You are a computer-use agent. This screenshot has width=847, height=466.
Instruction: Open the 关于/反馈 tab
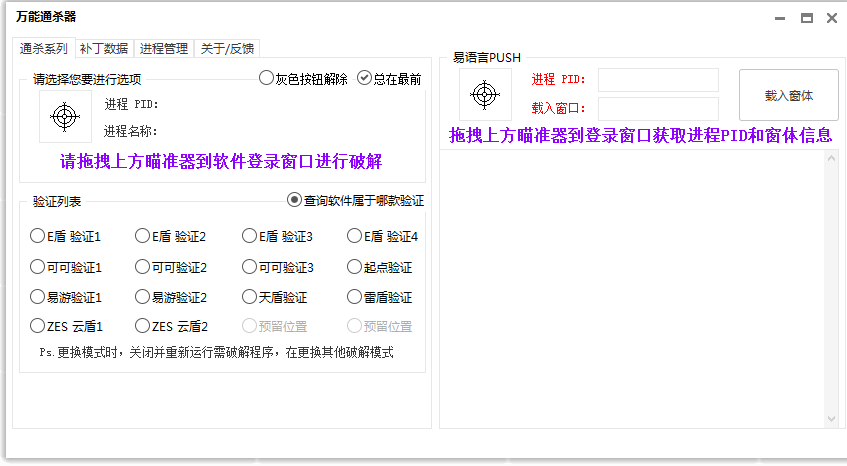click(227, 49)
